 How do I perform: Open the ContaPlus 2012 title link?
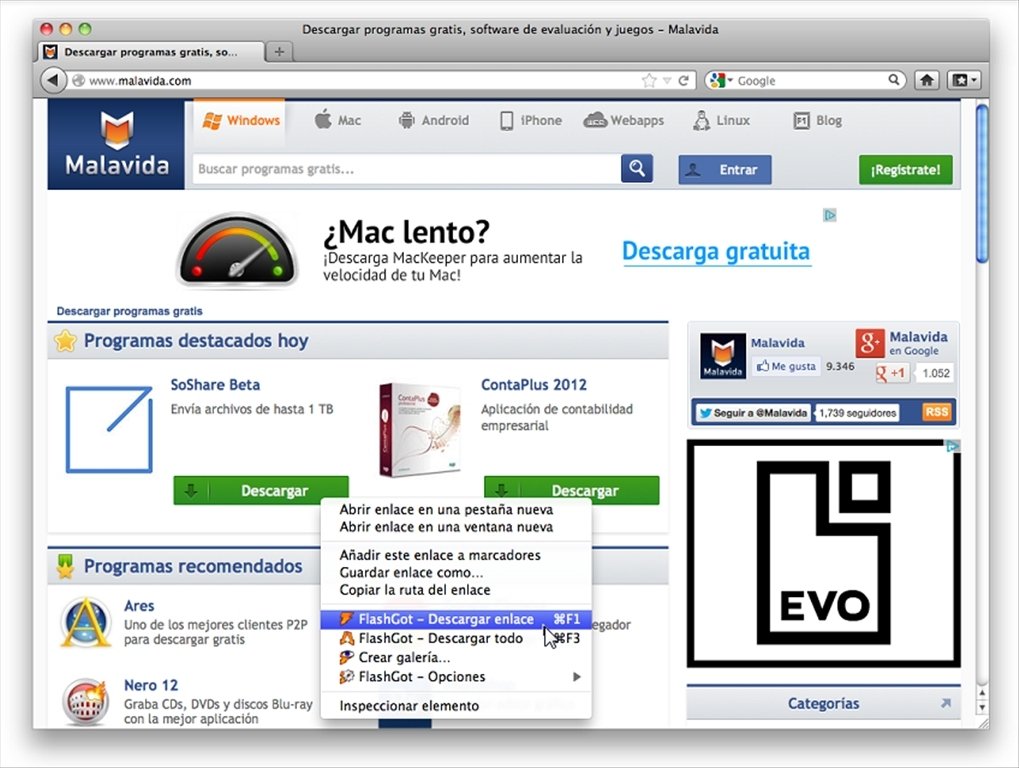[534, 385]
